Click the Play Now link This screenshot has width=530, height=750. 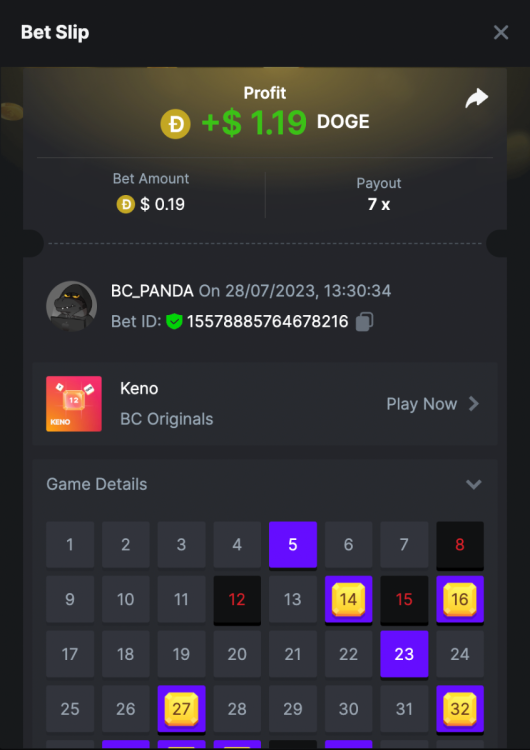click(x=421, y=404)
